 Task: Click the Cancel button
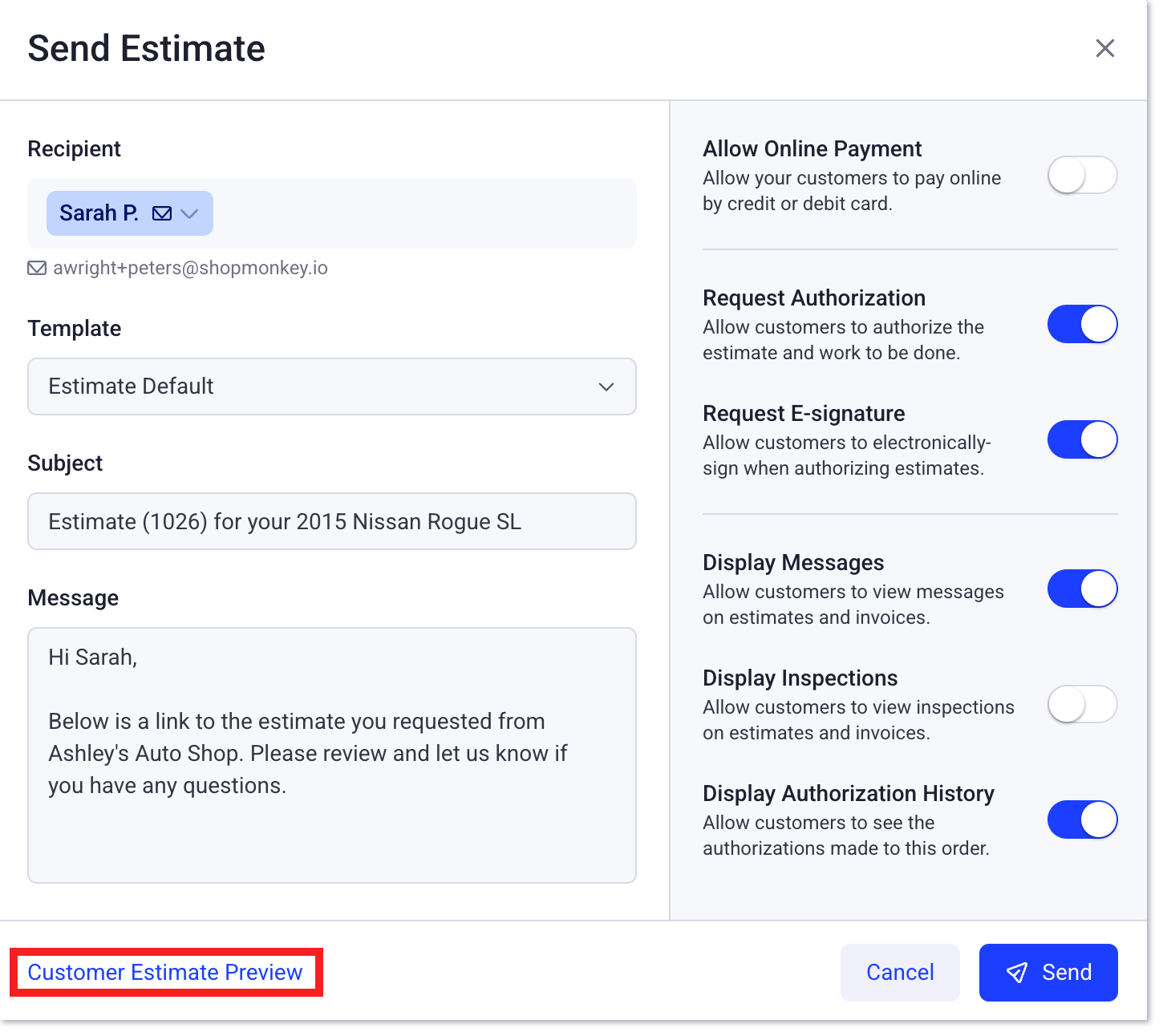pos(900,972)
